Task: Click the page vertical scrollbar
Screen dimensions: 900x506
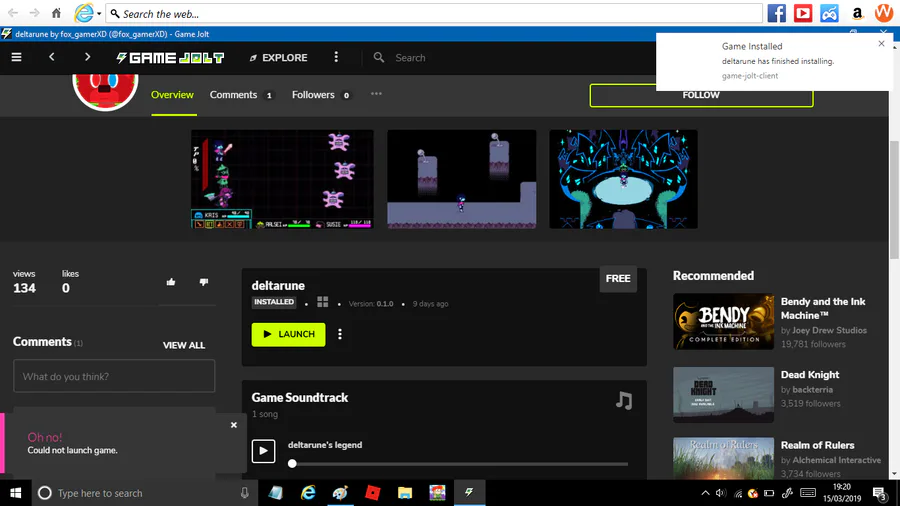Action: pos(894,201)
